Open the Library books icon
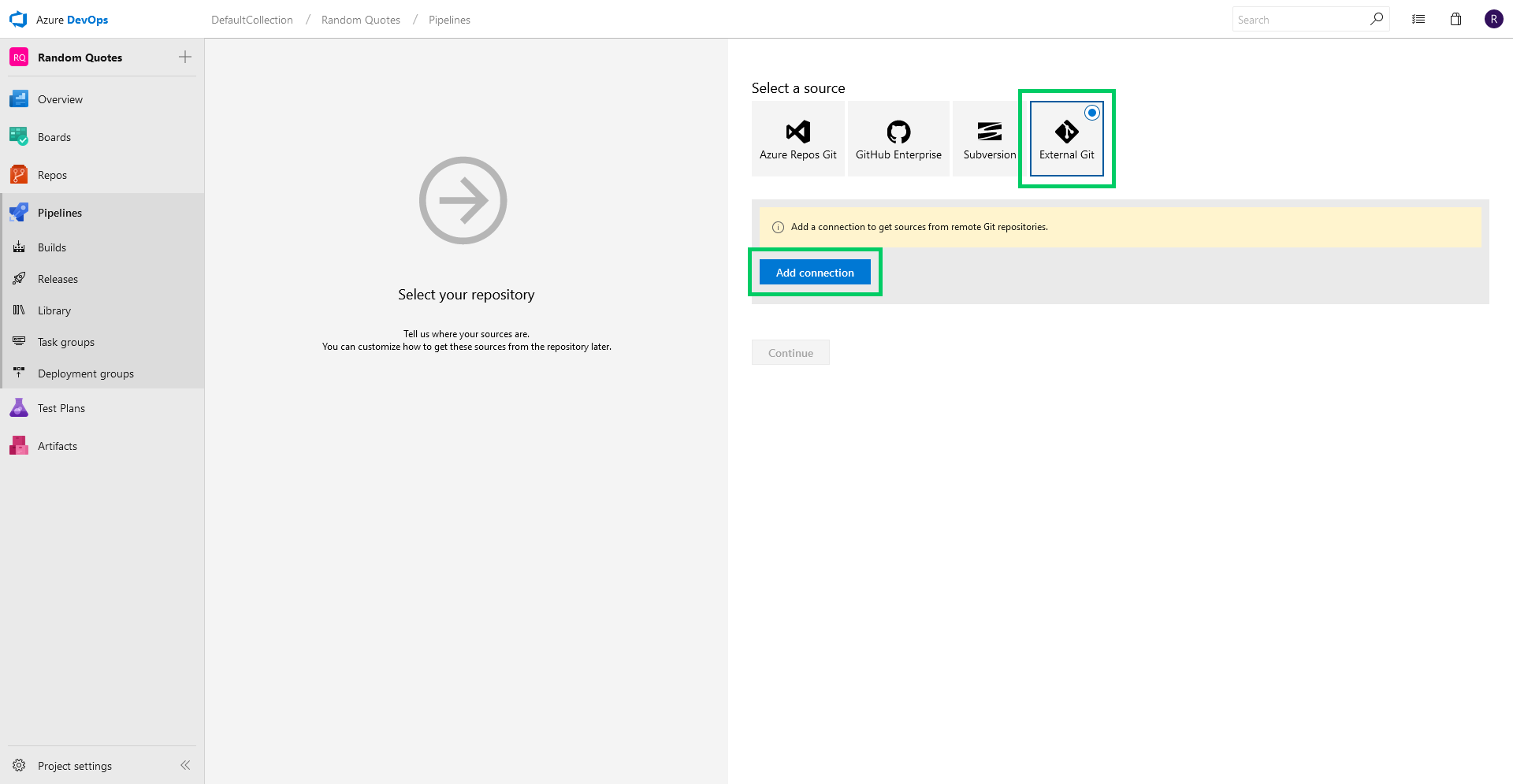The height and width of the screenshot is (784, 1513). tap(19, 310)
